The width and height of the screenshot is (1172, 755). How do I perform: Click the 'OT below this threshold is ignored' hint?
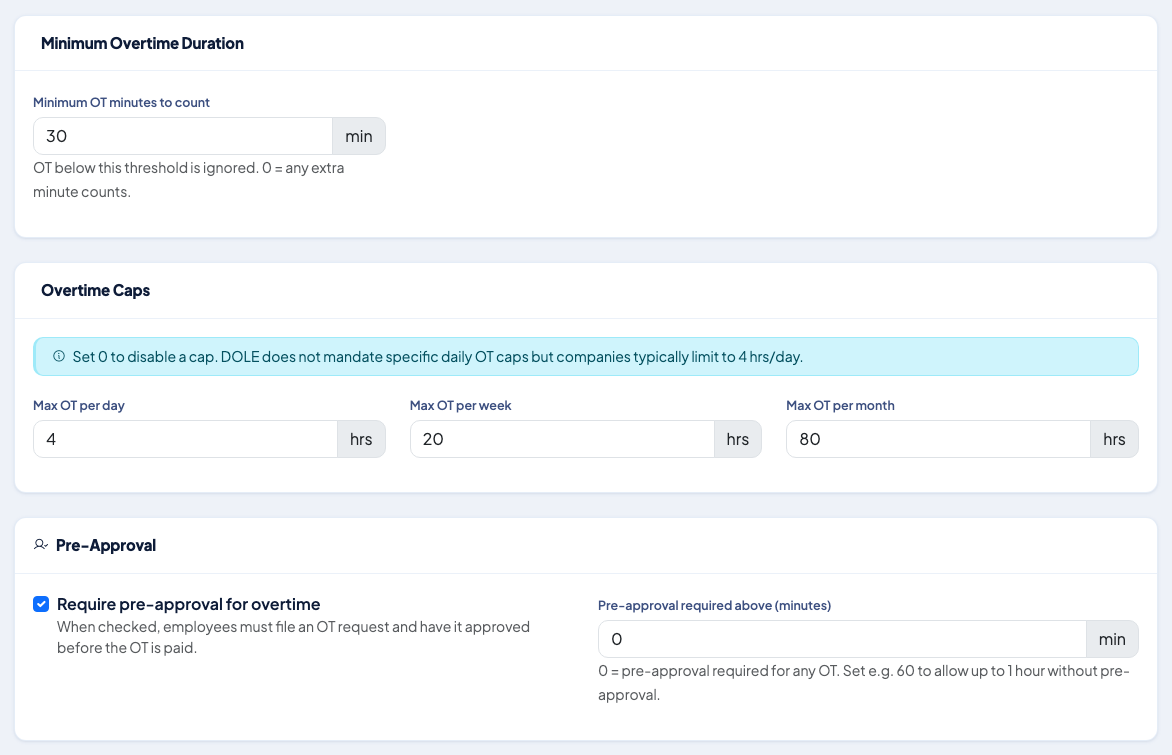coord(188,179)
